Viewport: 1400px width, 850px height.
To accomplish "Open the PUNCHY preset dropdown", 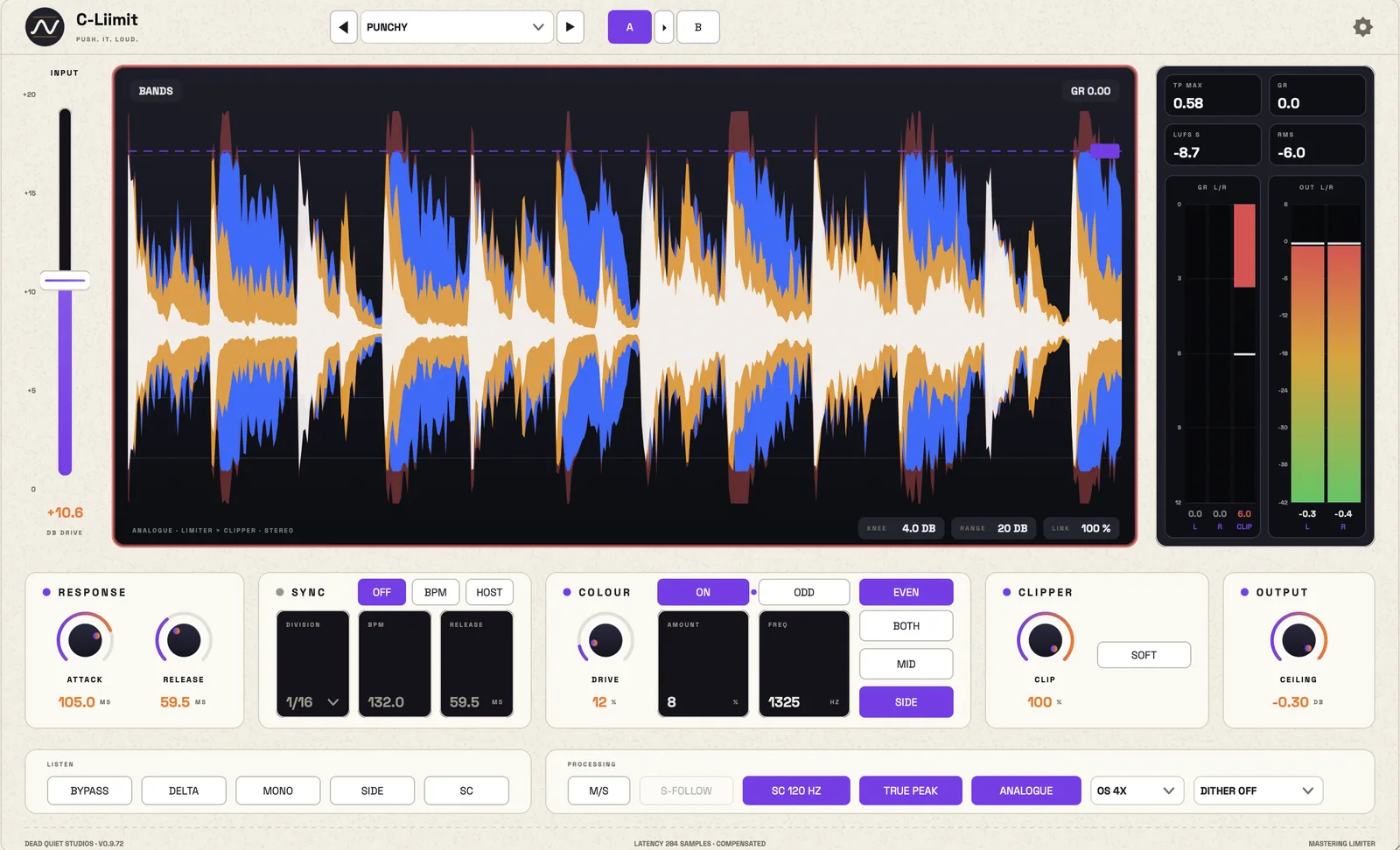I will click(456, 27).
